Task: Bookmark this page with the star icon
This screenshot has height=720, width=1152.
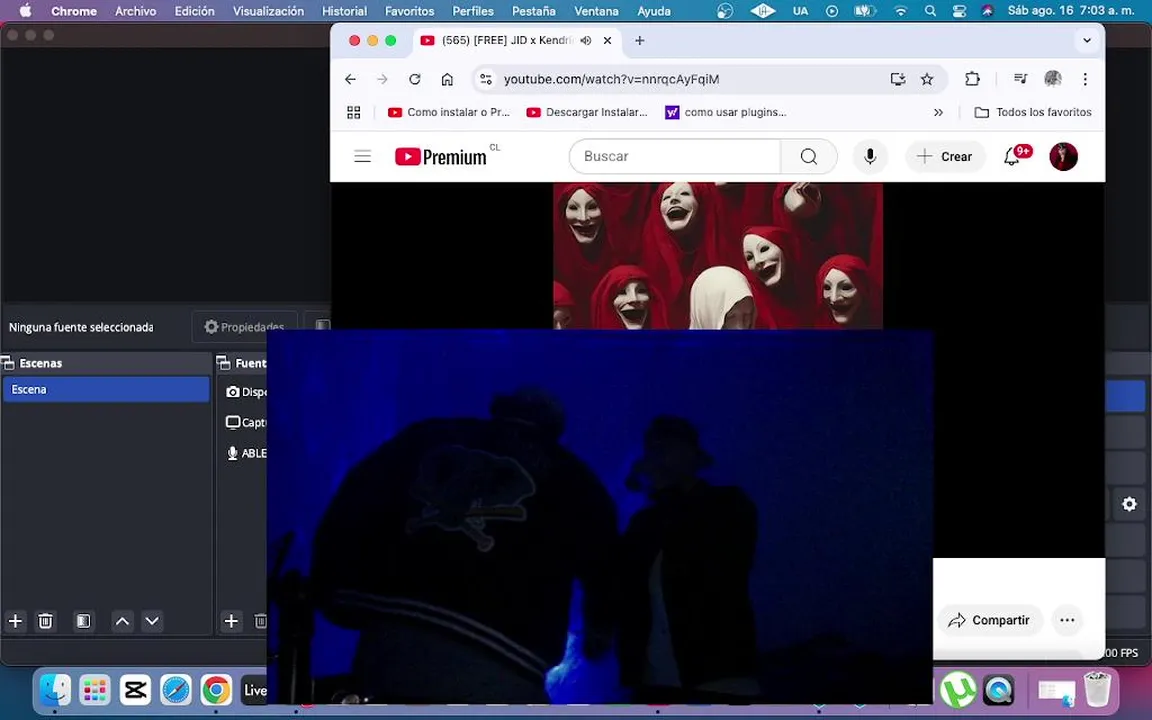Action: (927, 79)
